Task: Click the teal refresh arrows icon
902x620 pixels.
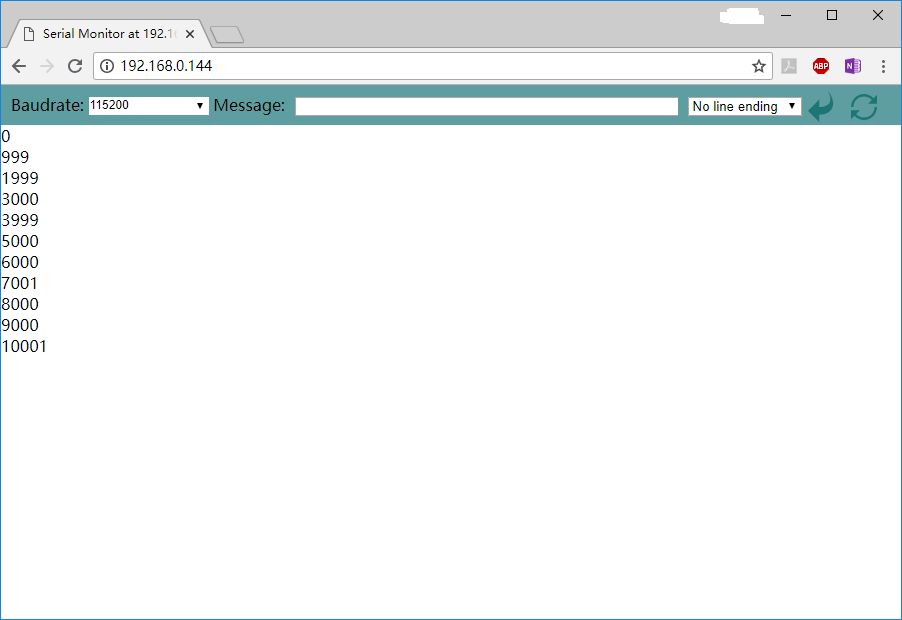Action: (863, 106)
